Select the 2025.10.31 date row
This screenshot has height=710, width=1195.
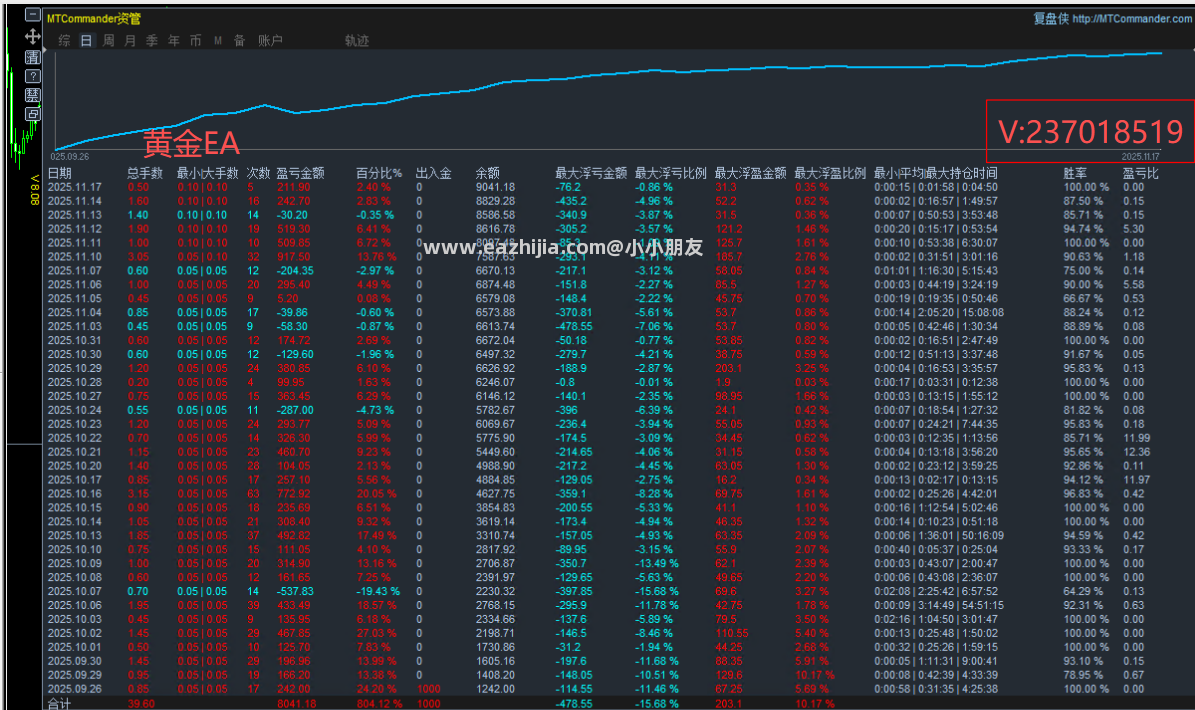pyautogui.click(x=75, y=341)
